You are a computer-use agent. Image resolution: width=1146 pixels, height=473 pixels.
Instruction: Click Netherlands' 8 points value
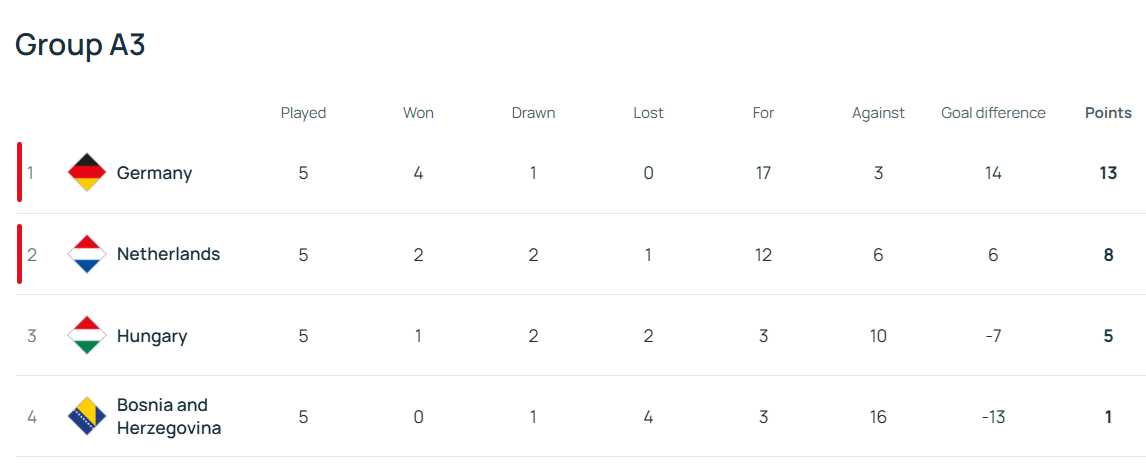[1108, 254]
